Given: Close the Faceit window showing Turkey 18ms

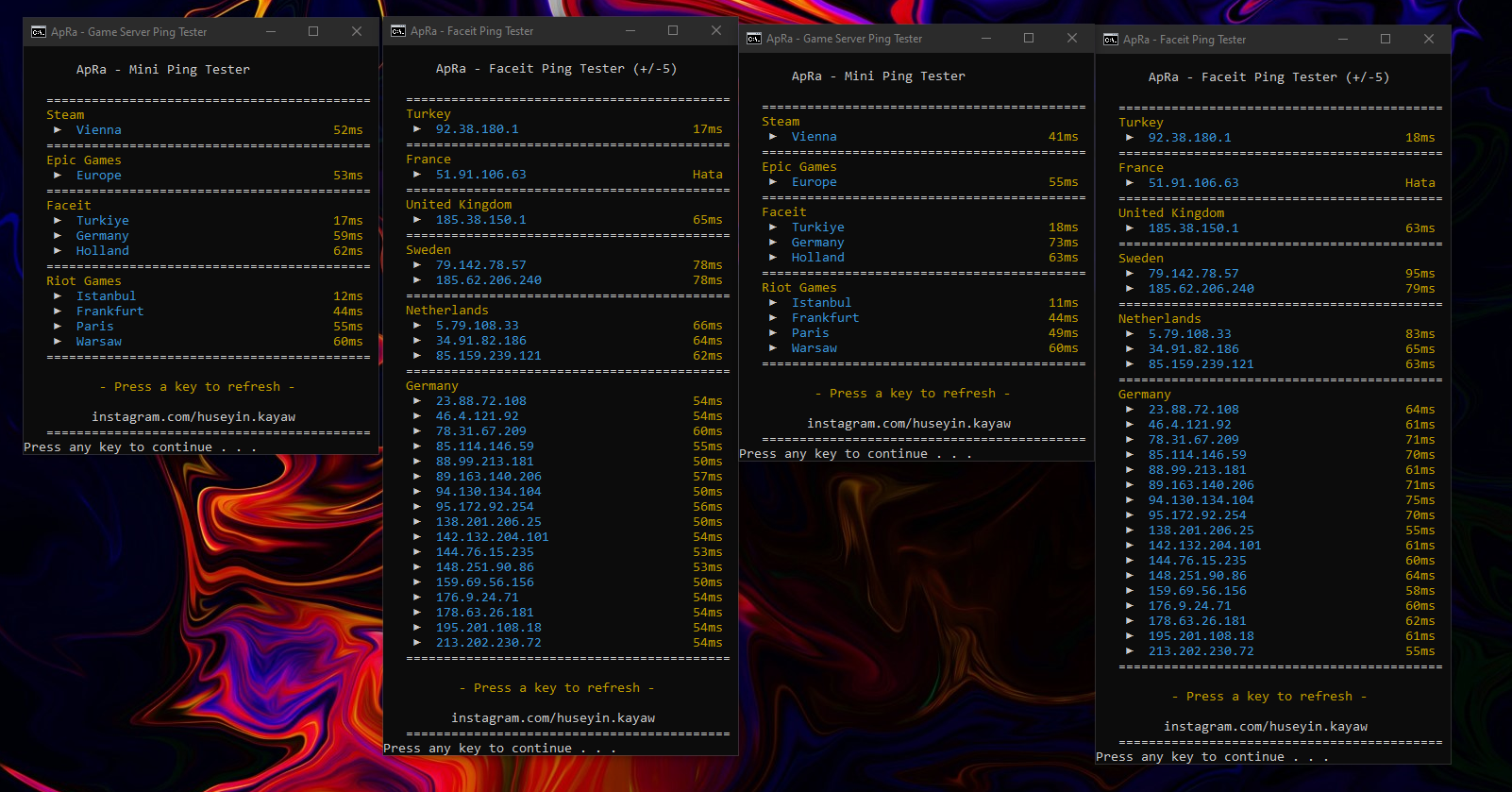Looking at the screenshot, I should coord(1429,39).
